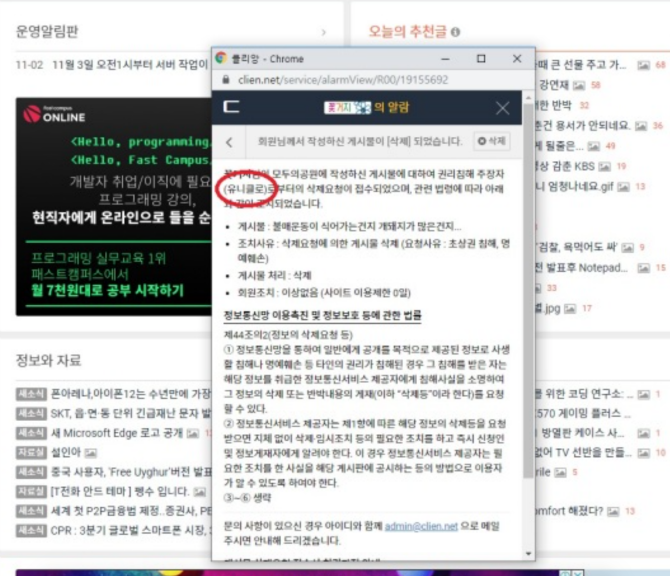The width and height of the screenshot is (670, 576).
Task: Open the post SKT, 읍·면·동 단위 긴급재난 문자
Action: click(131, 413)
